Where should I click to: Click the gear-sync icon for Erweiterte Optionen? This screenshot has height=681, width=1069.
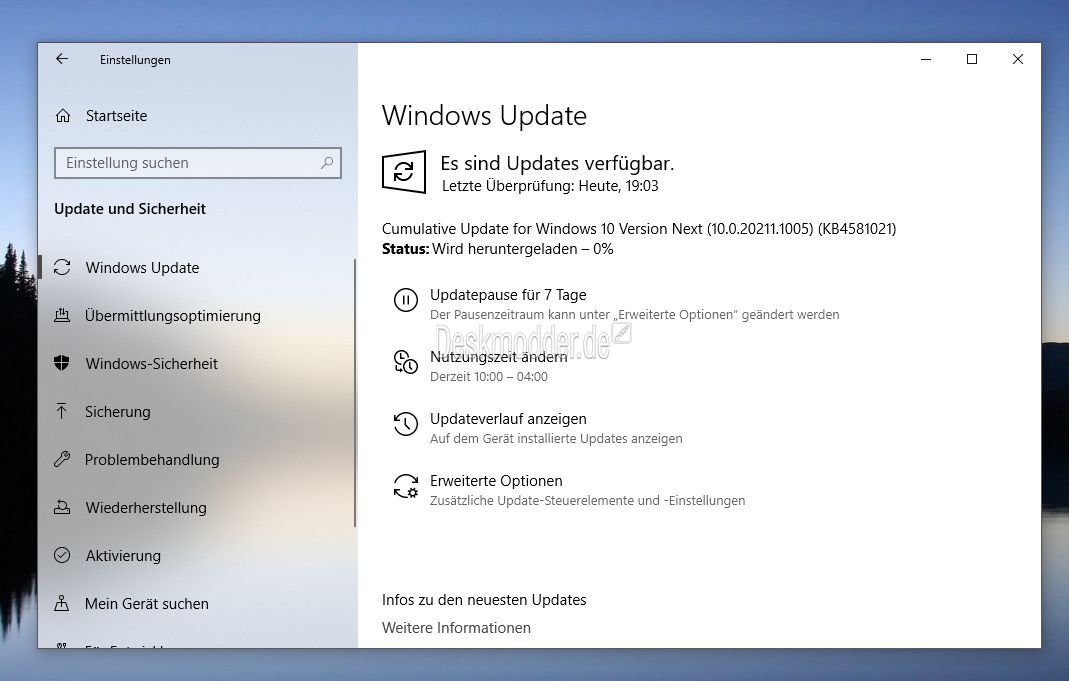click(406, 486)
